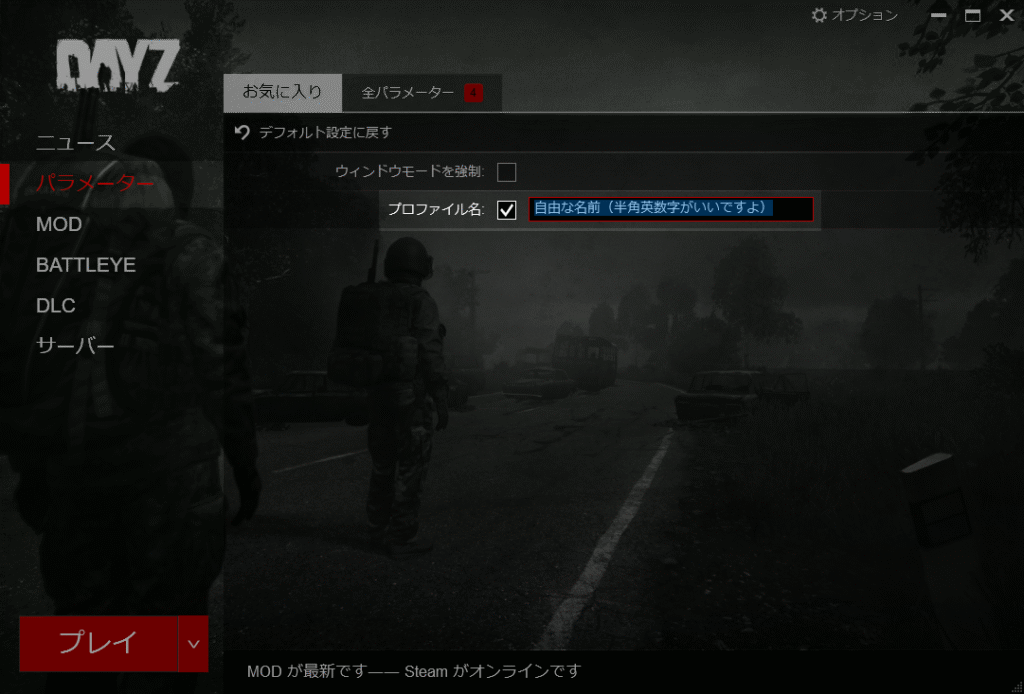Image resolution: width=1024 pixels, height=694 pixels.
Task: Click the DayZ logo
Action: pos(118,65)
